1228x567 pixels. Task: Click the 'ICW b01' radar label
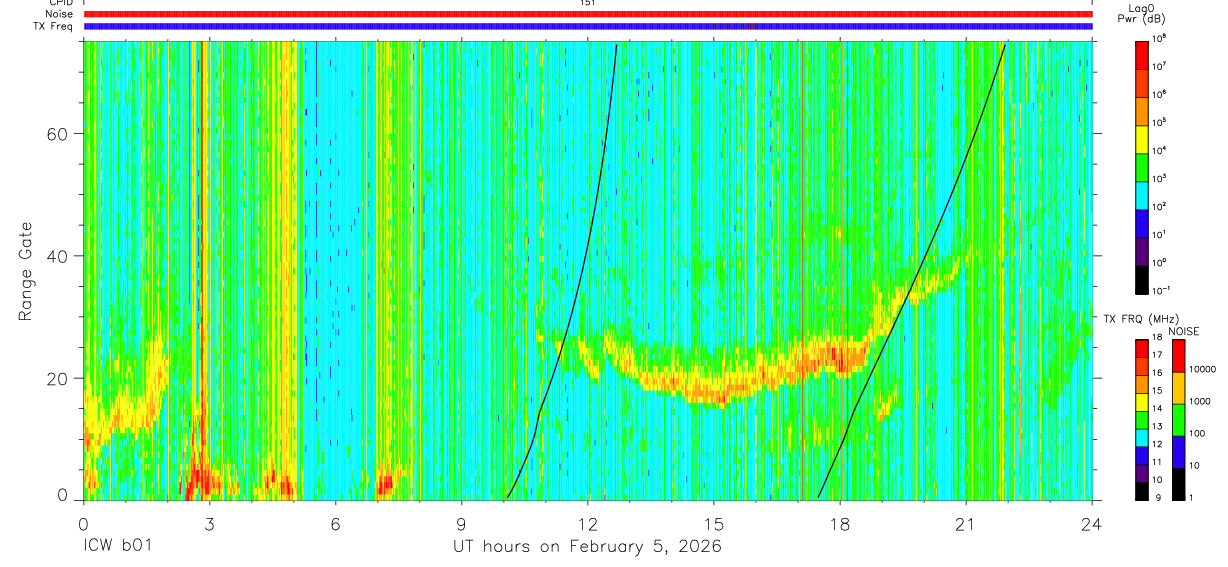tap(117, 547)
